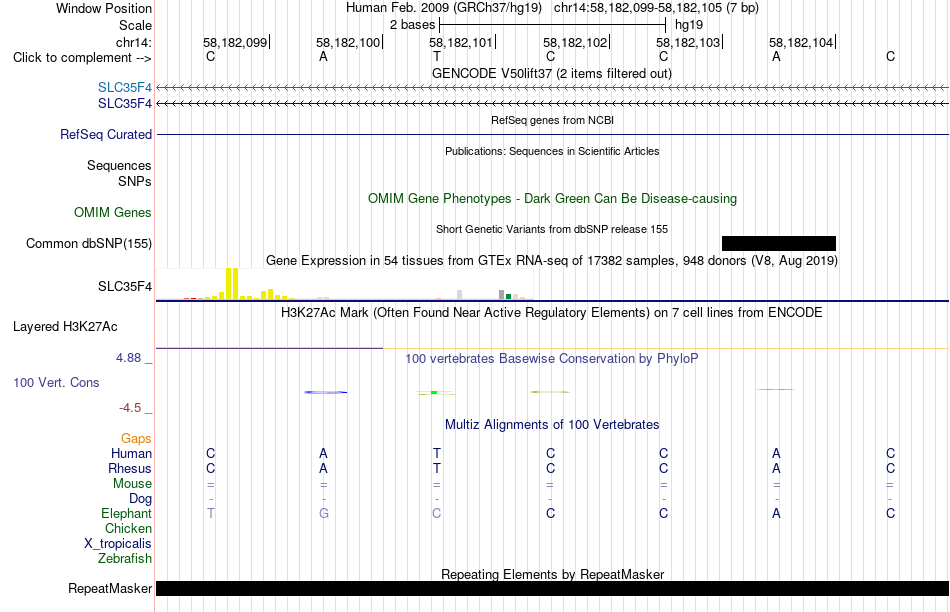This screenshot has width=950, height=612.
Task: Click the RefSeq Curated intron line
Action: point(553,135)
